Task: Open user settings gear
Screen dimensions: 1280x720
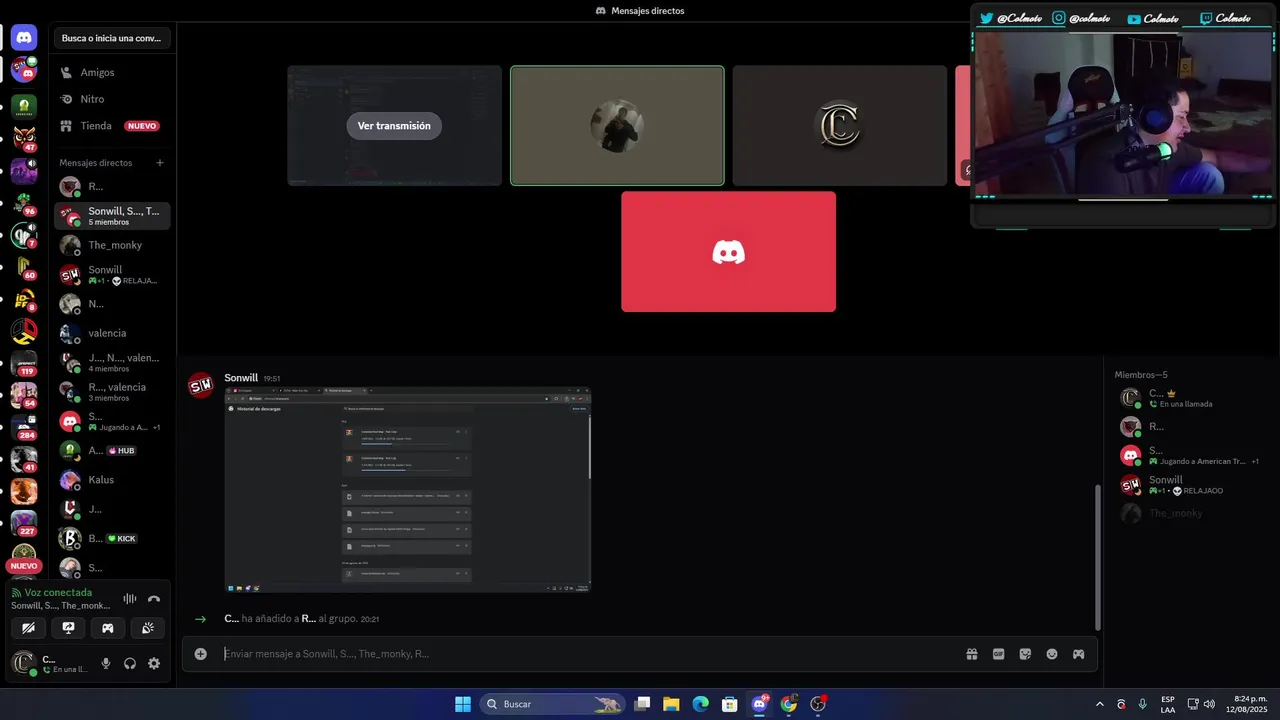Action: 154,663
